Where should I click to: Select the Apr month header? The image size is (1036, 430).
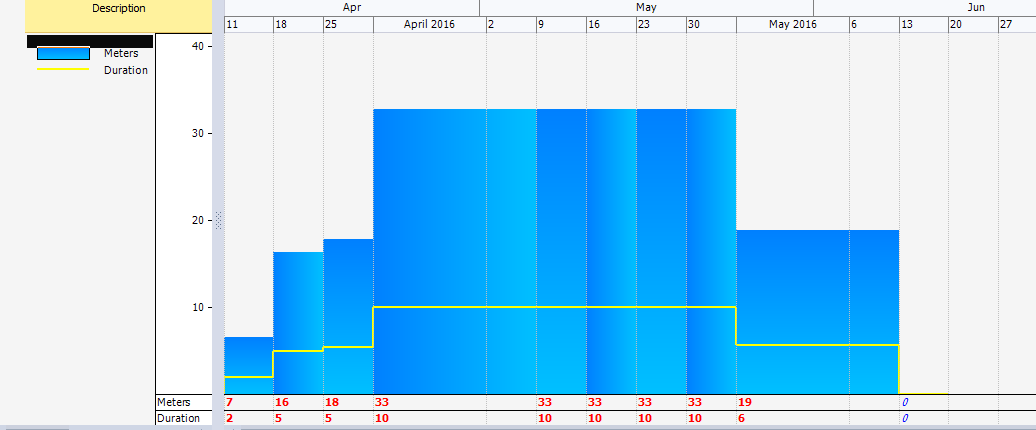pos(351,7)
